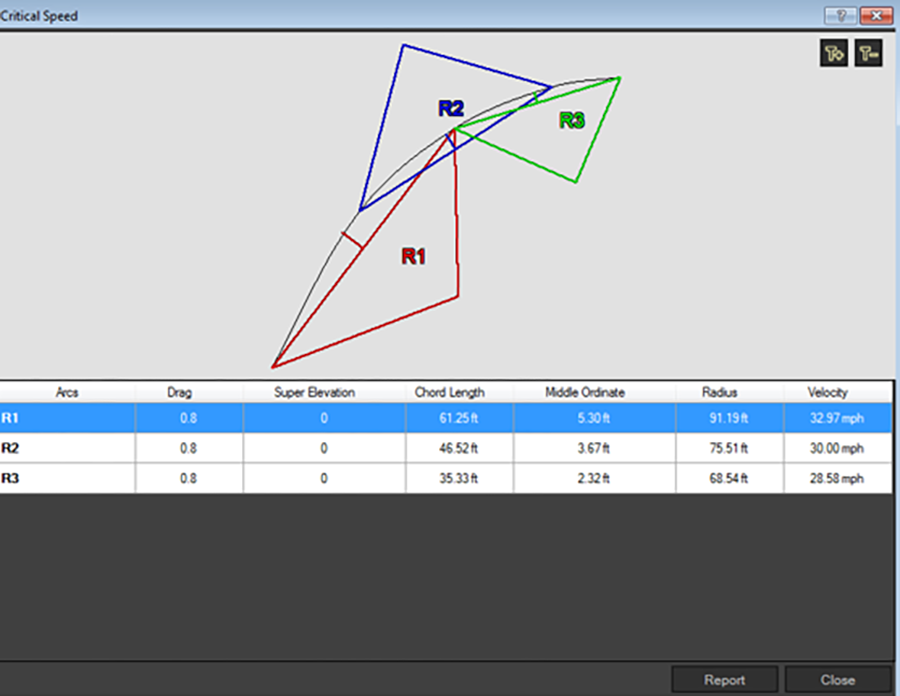This screenshot has height=696, width=900.
Task: Click the blue R2 label in diagram
Action: [451, 109]
